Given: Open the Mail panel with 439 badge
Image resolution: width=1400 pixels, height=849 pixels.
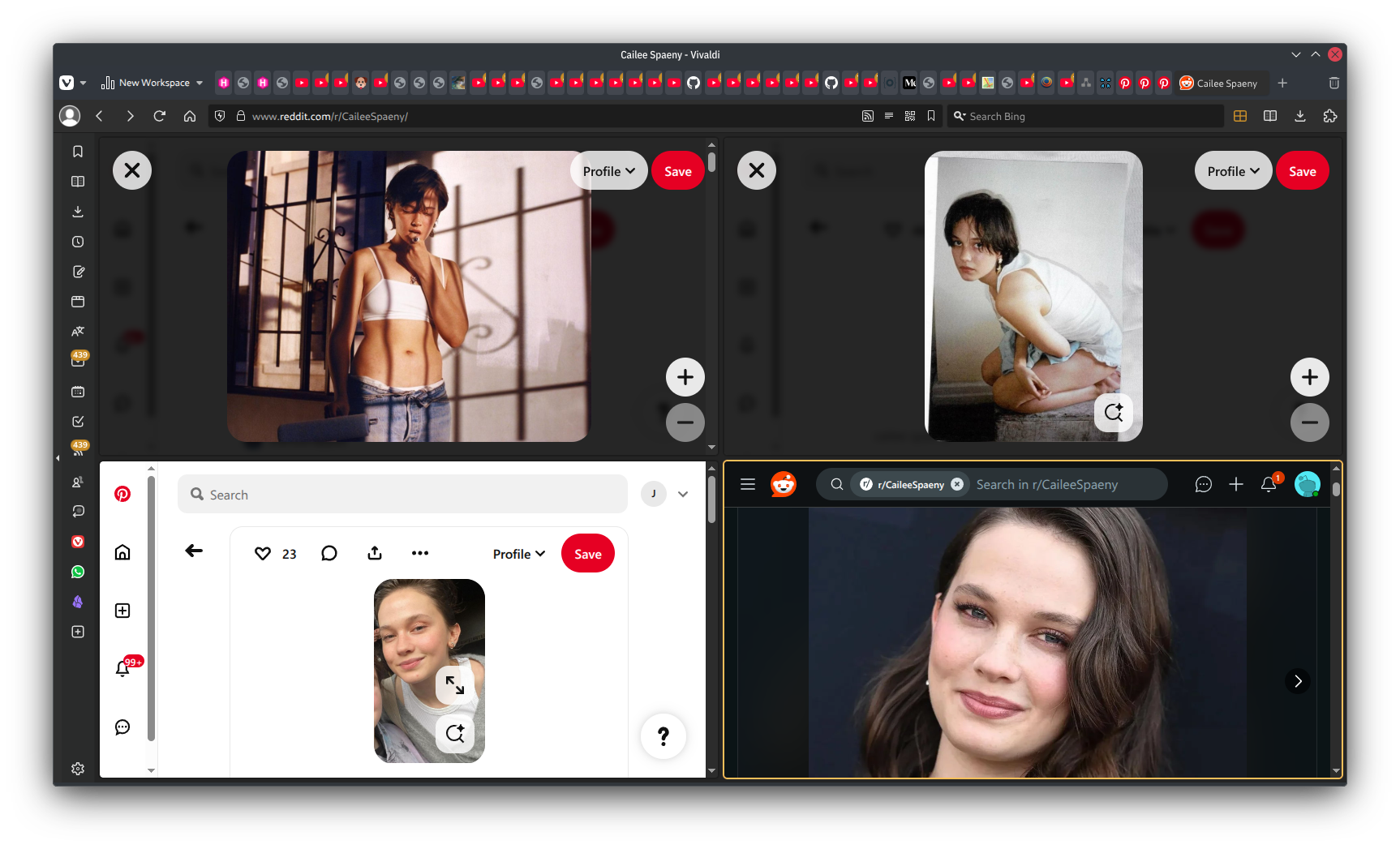Looking at the screenshot, I should pyautogui.click(x=78, y=360).
